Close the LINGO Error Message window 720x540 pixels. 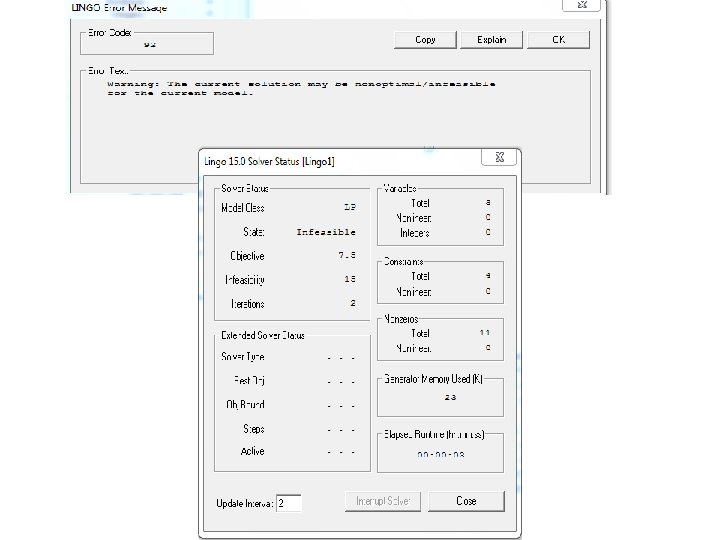(x=581, y=5)
